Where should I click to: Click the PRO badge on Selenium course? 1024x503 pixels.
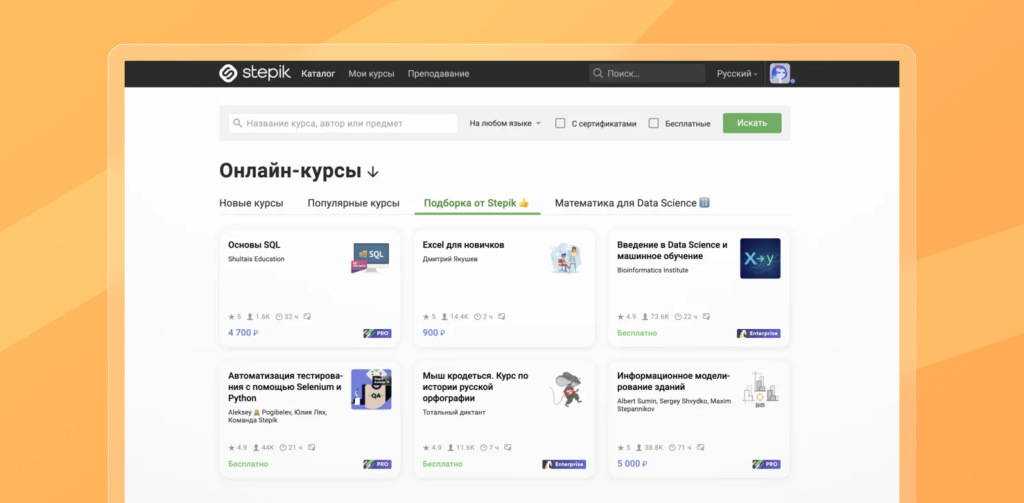click(x=377, y=464)
